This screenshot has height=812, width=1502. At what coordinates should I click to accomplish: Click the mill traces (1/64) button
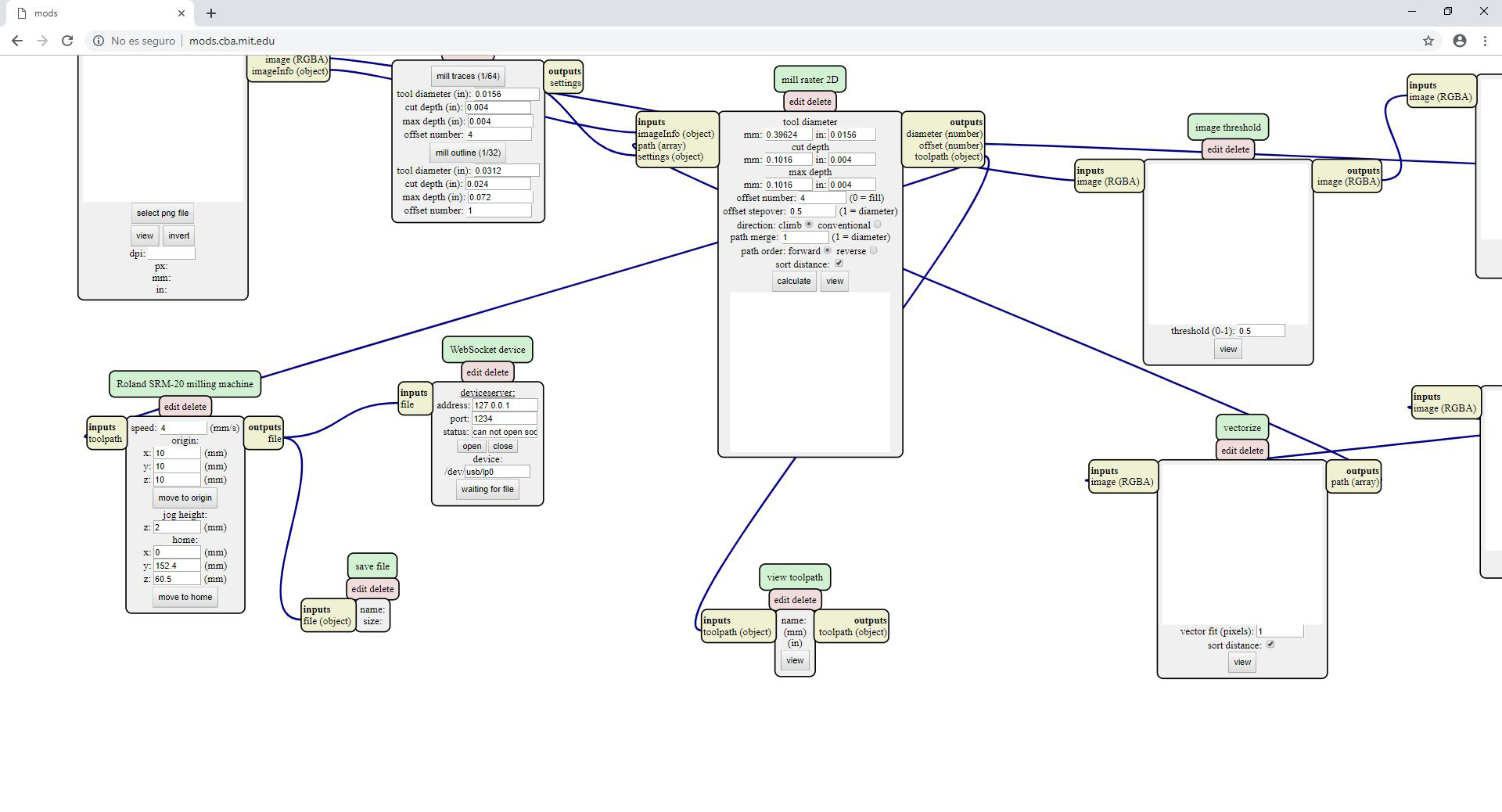pos(467,76)
